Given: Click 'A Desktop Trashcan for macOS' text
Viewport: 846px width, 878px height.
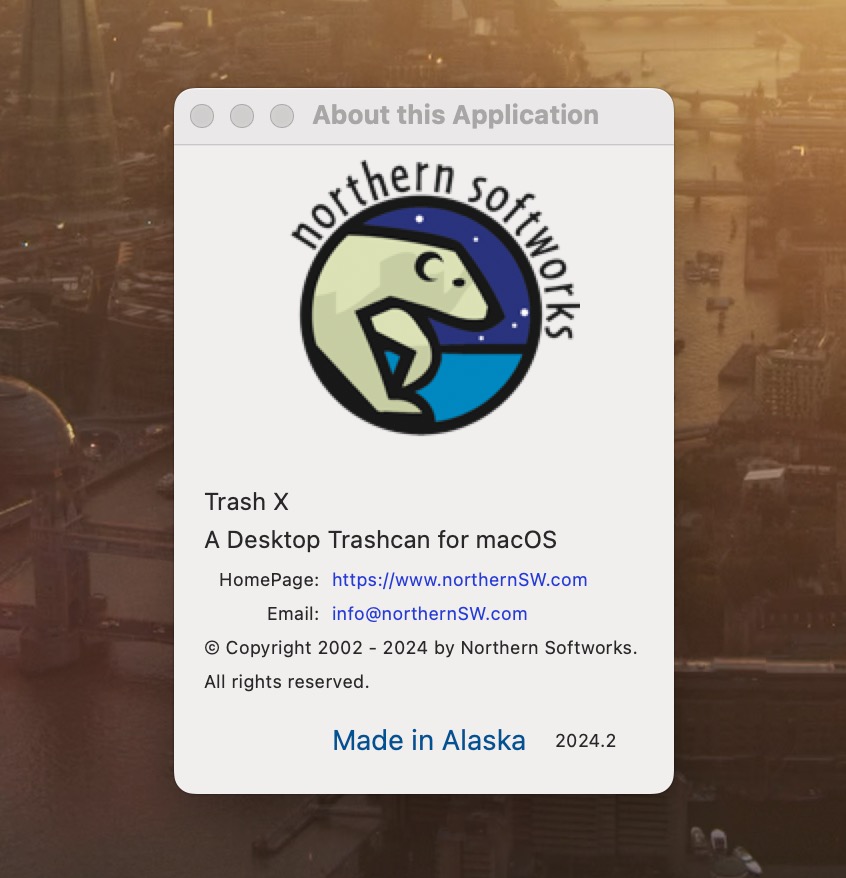Looking at the screenshot, I should coord(381,540).
